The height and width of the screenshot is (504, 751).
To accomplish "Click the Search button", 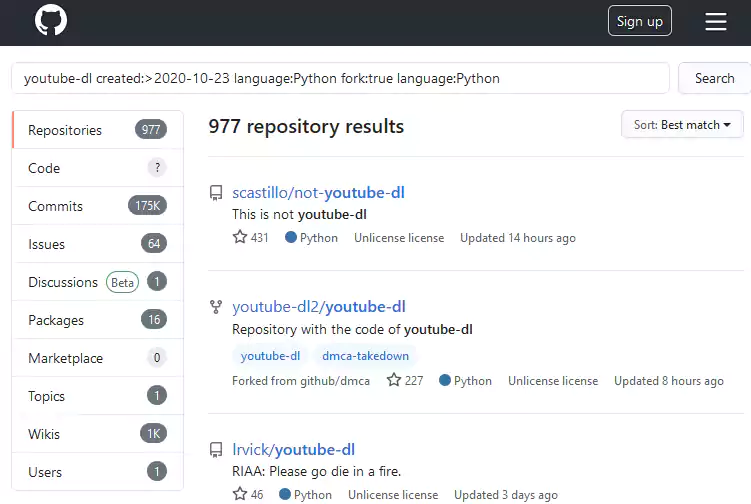I will click(x=714, y=78).
